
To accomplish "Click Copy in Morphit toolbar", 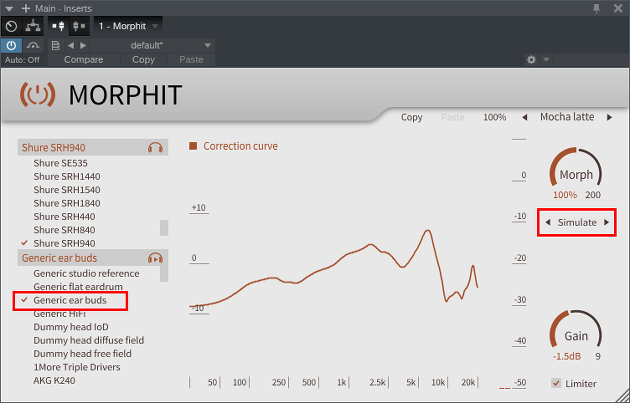I will 411,117.
